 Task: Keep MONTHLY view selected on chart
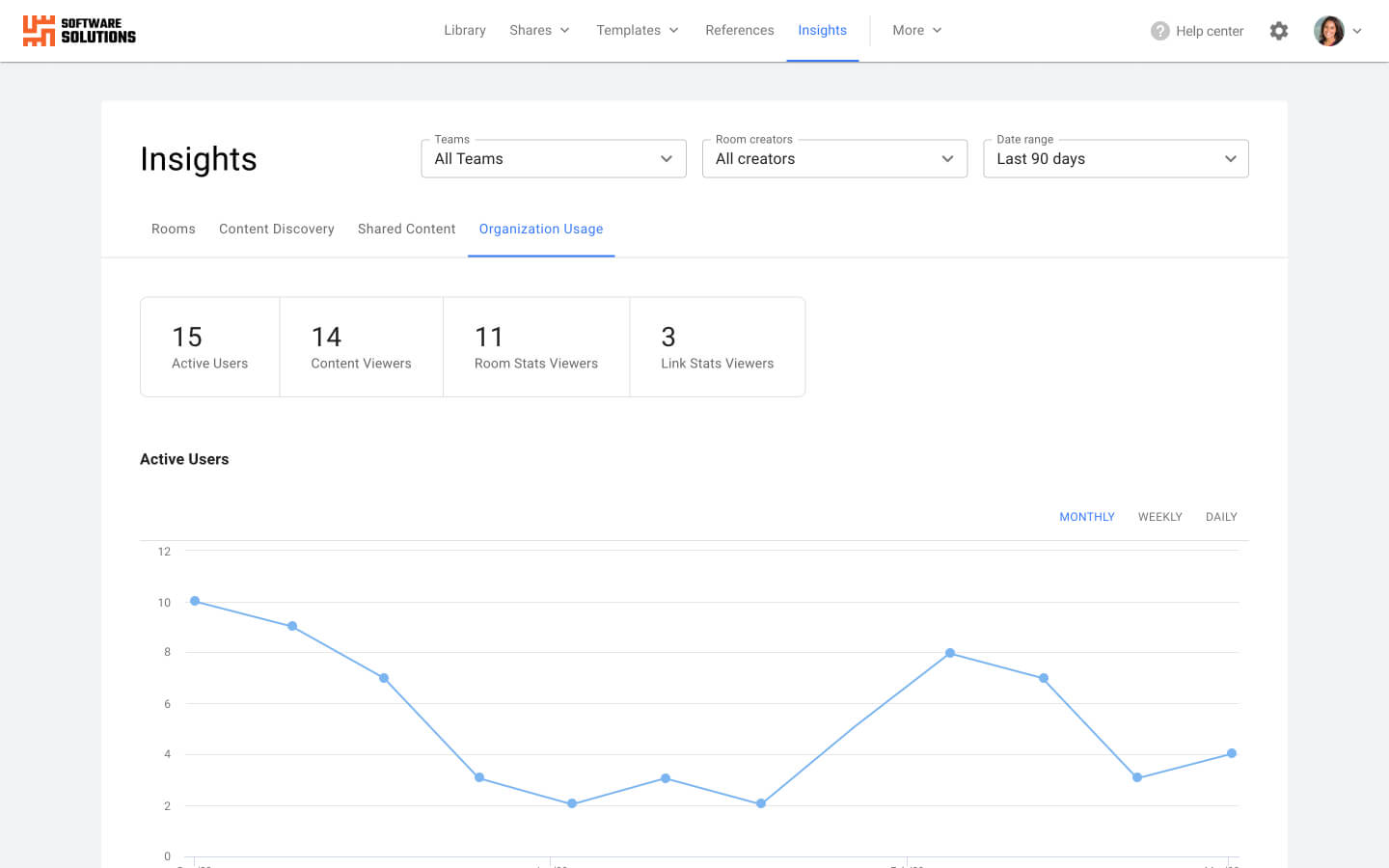tap(1087, 516)
